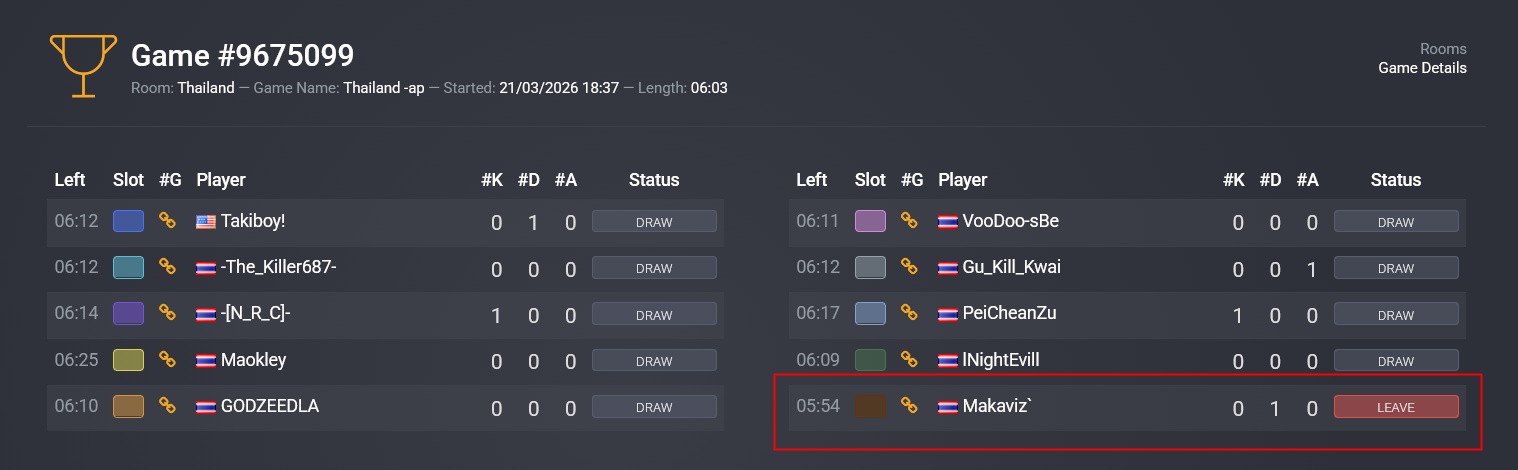This screenshot has width=1518, height=470.
Task: Click the chain link icon beside VooDoo-sBe
Action: [909, 221]
